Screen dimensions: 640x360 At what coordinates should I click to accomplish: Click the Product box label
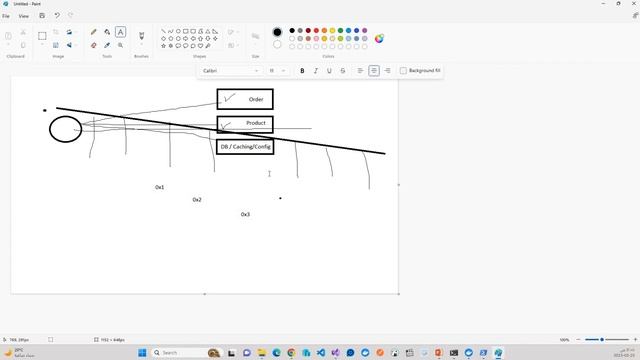tap(256, 123)
